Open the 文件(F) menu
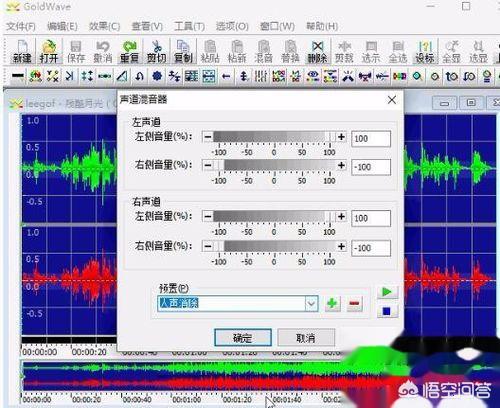 pos(21,26)
